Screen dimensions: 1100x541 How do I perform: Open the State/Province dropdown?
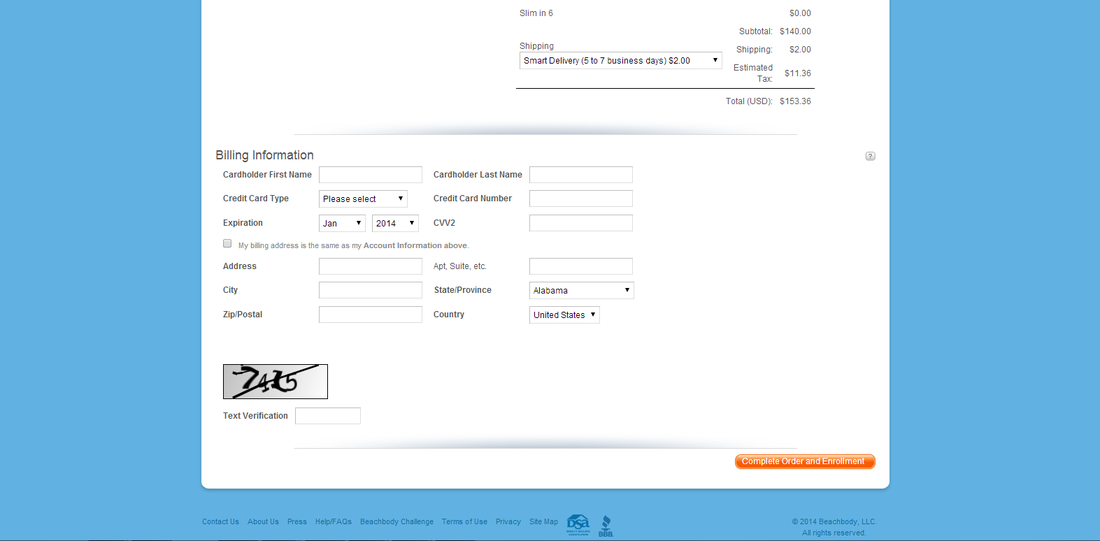582,290
